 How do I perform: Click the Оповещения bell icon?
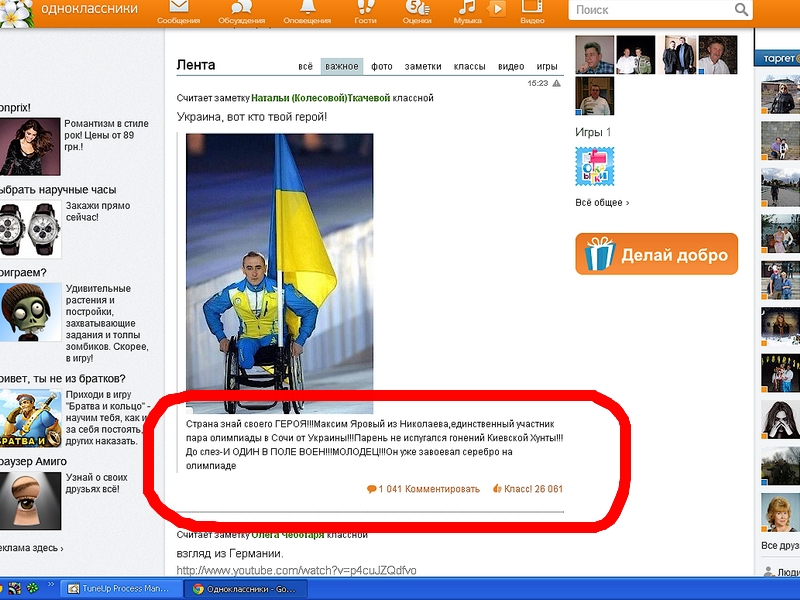(x=307, y=8)
